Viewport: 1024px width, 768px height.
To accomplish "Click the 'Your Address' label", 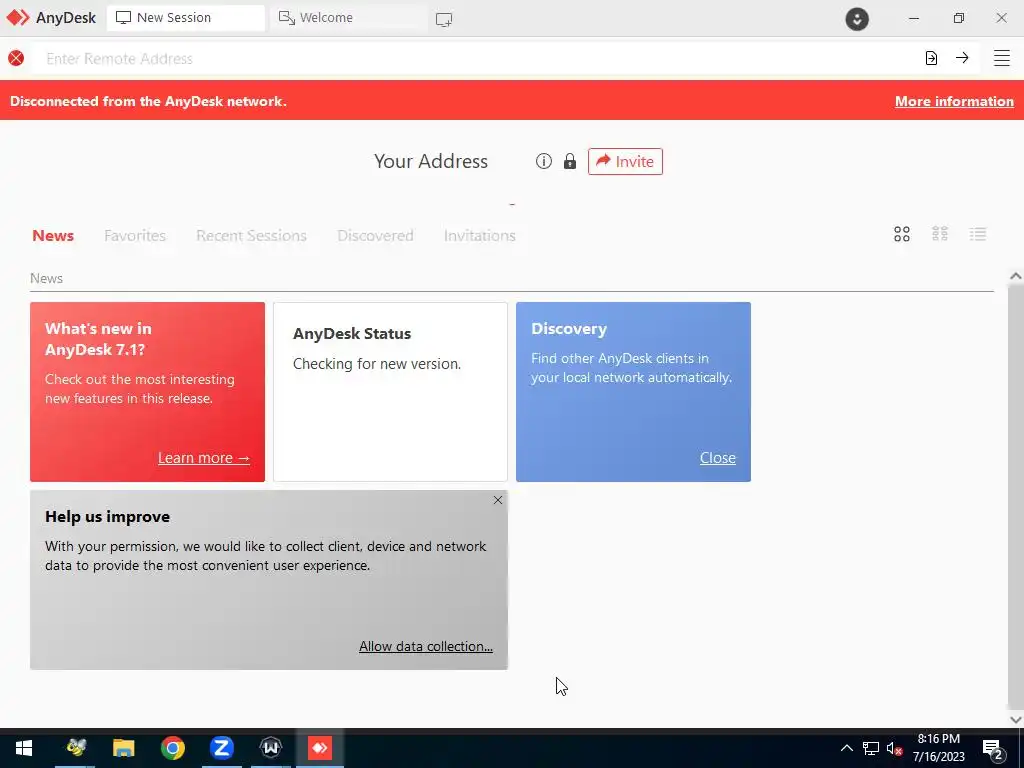I will tap(431, 161).
